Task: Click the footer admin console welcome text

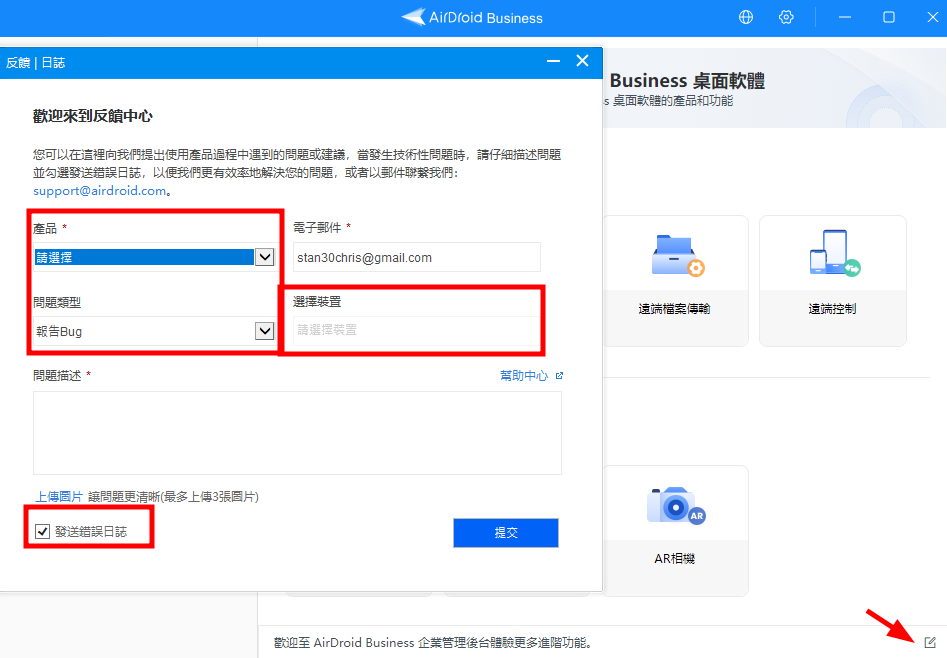Action: [433, 642]
